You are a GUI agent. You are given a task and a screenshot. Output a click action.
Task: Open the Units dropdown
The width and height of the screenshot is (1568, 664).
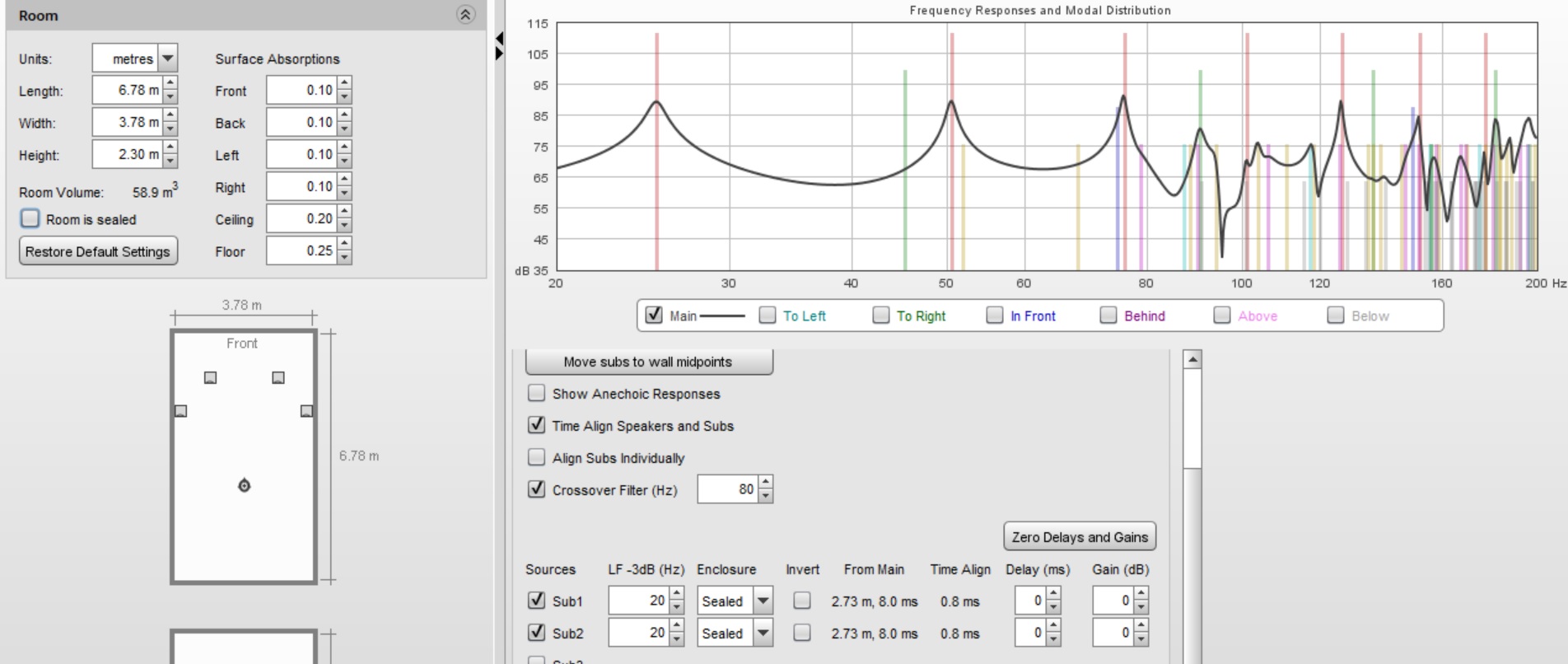(167, 58)
